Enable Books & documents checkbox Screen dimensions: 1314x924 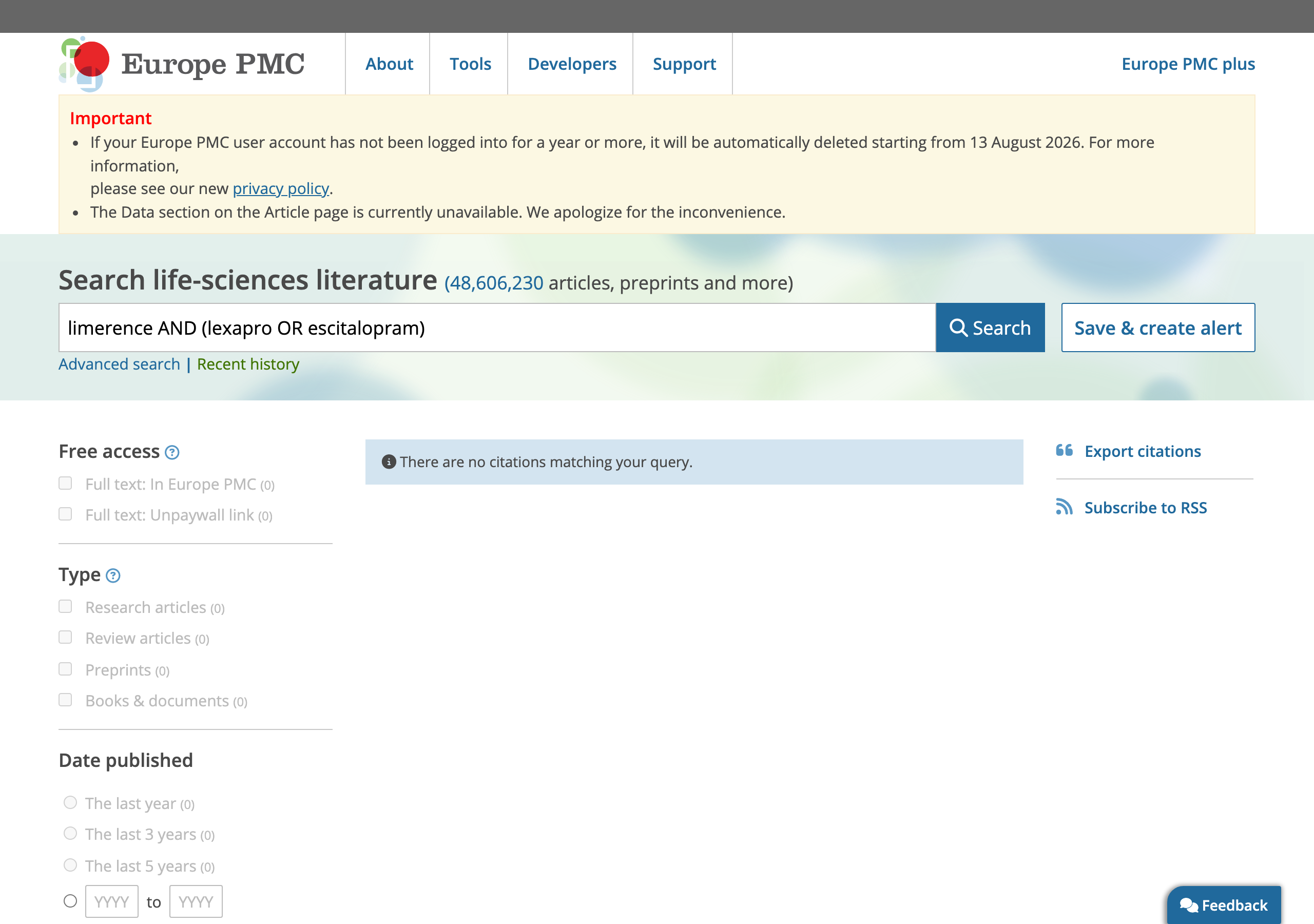(x=65, y=700)
